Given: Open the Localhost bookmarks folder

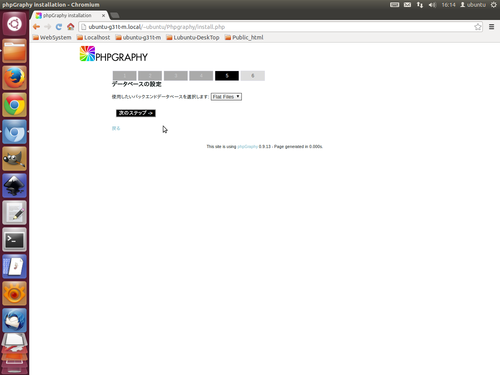Looking at the screenshot, I should click(x=93, y=37).
